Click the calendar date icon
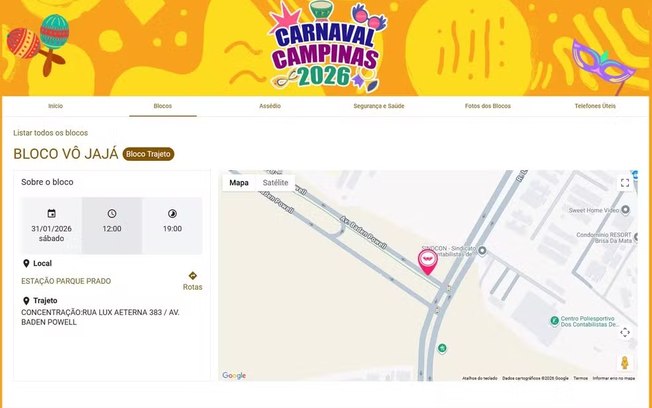The height and width of the screenshot is (408, 652). click(x=52, y=213)
